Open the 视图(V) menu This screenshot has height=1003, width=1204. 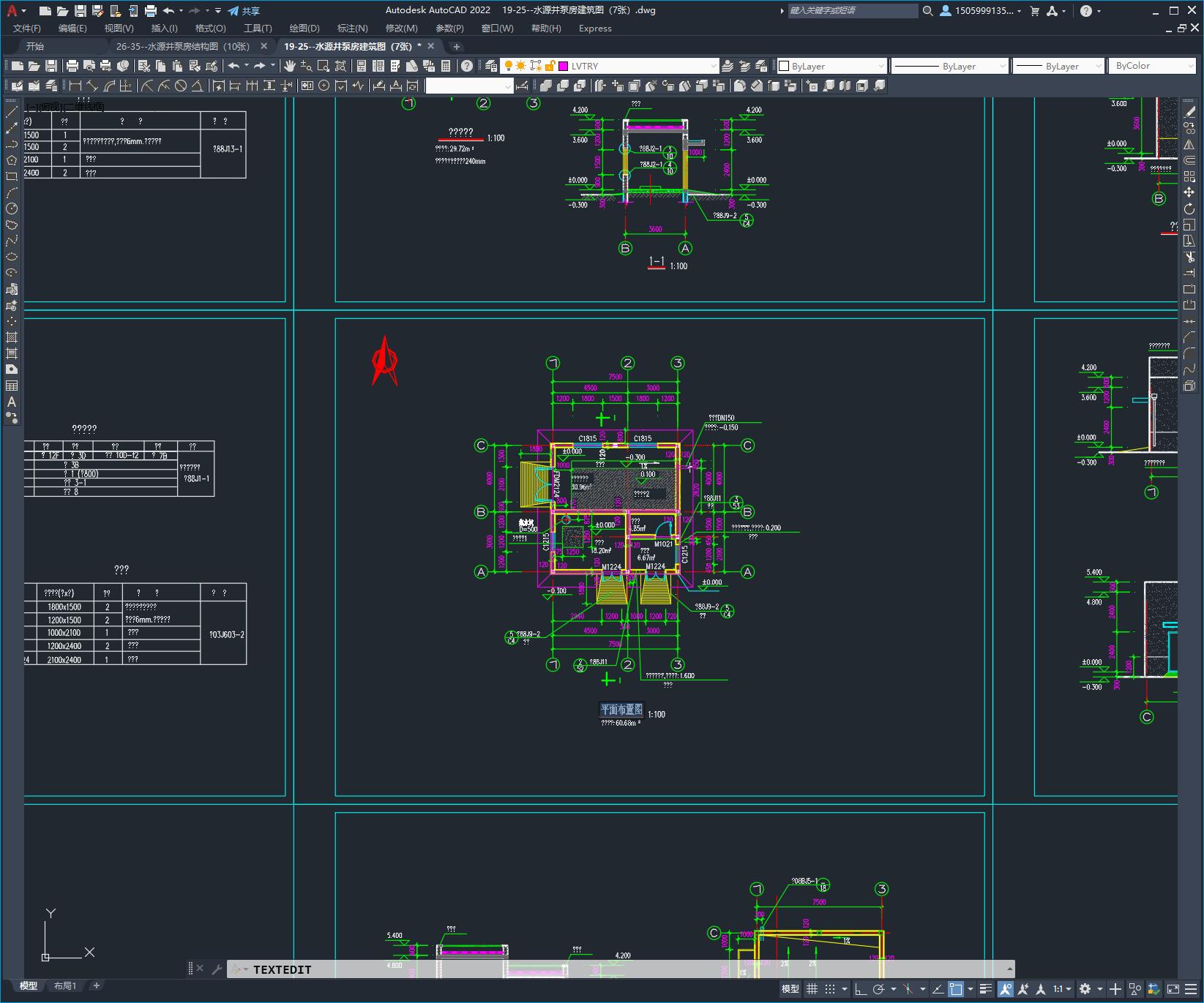pyautogui.click(x=119, y=29)
